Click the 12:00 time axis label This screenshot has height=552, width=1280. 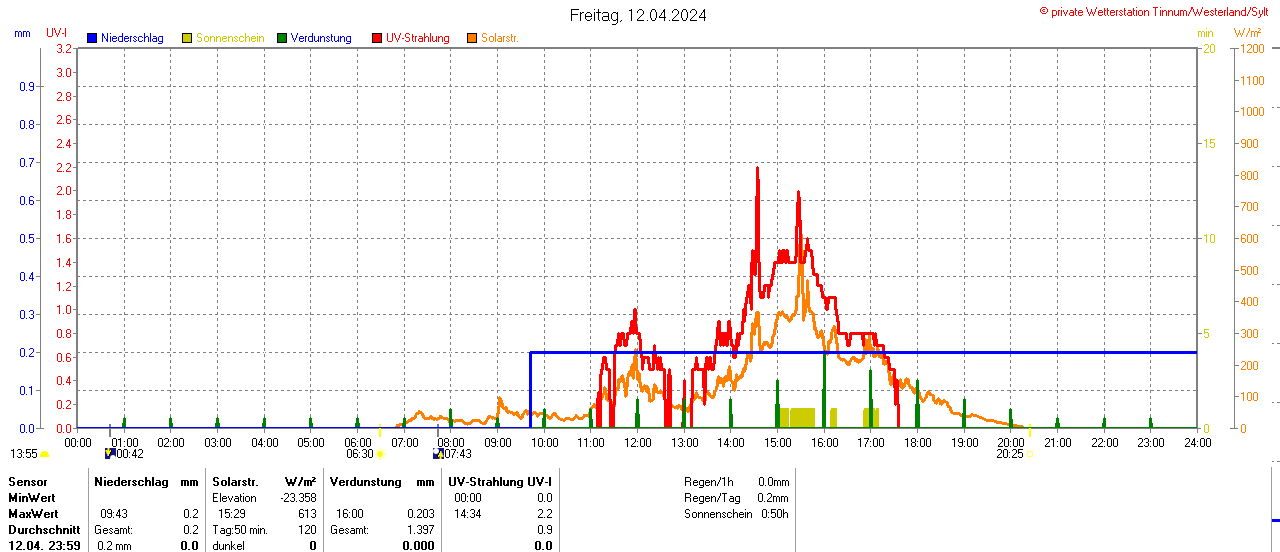[x=638, y=442]
